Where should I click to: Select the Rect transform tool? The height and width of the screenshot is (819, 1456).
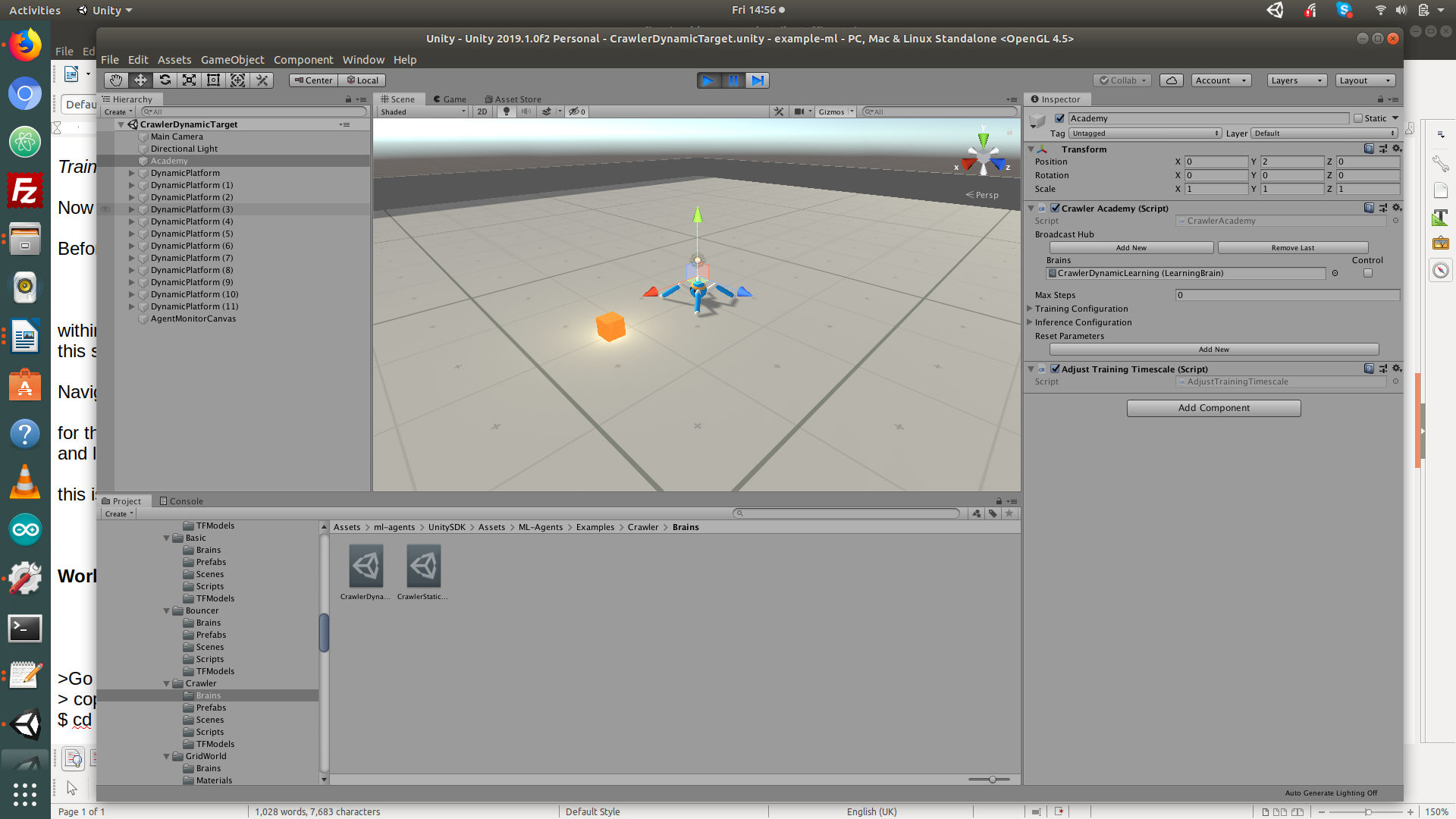click(x=213, y=80)
